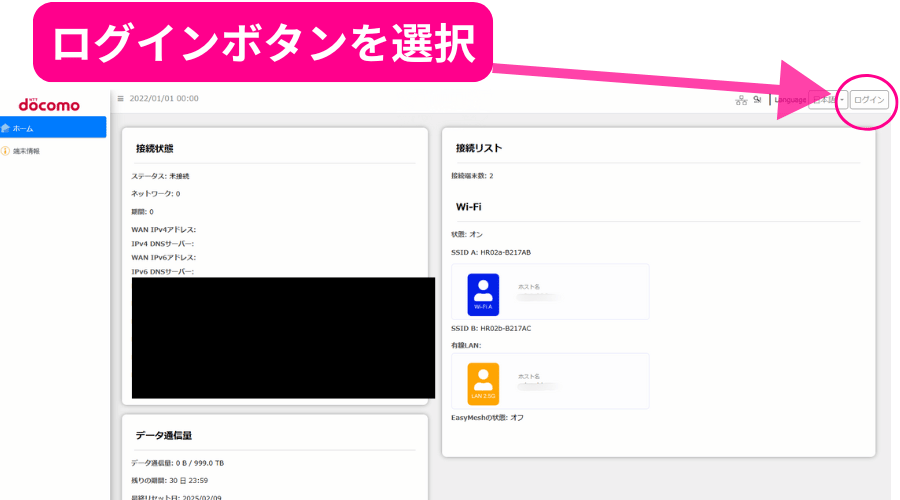Click the IPv4 DNSサーバー label
Image resolution: width=900 pixels, height=500 pixels.
point(162,244)
